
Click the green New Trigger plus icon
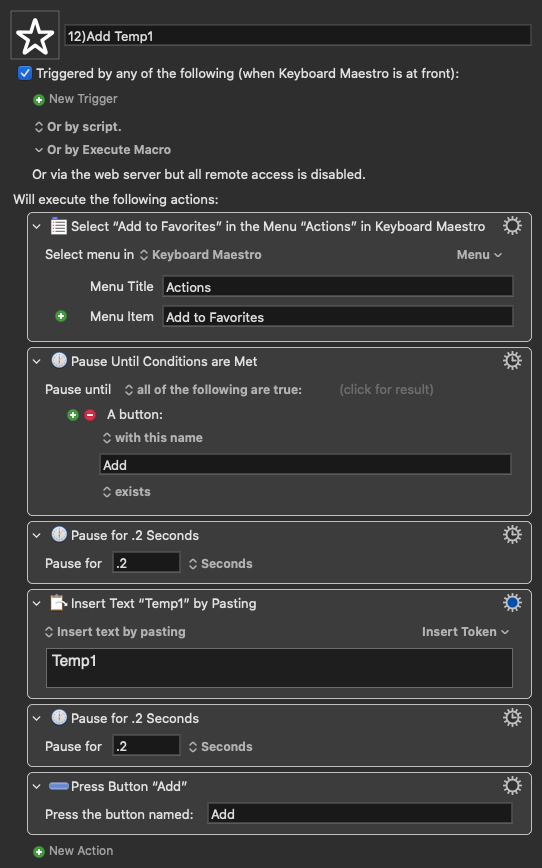(x=39, y=100)
